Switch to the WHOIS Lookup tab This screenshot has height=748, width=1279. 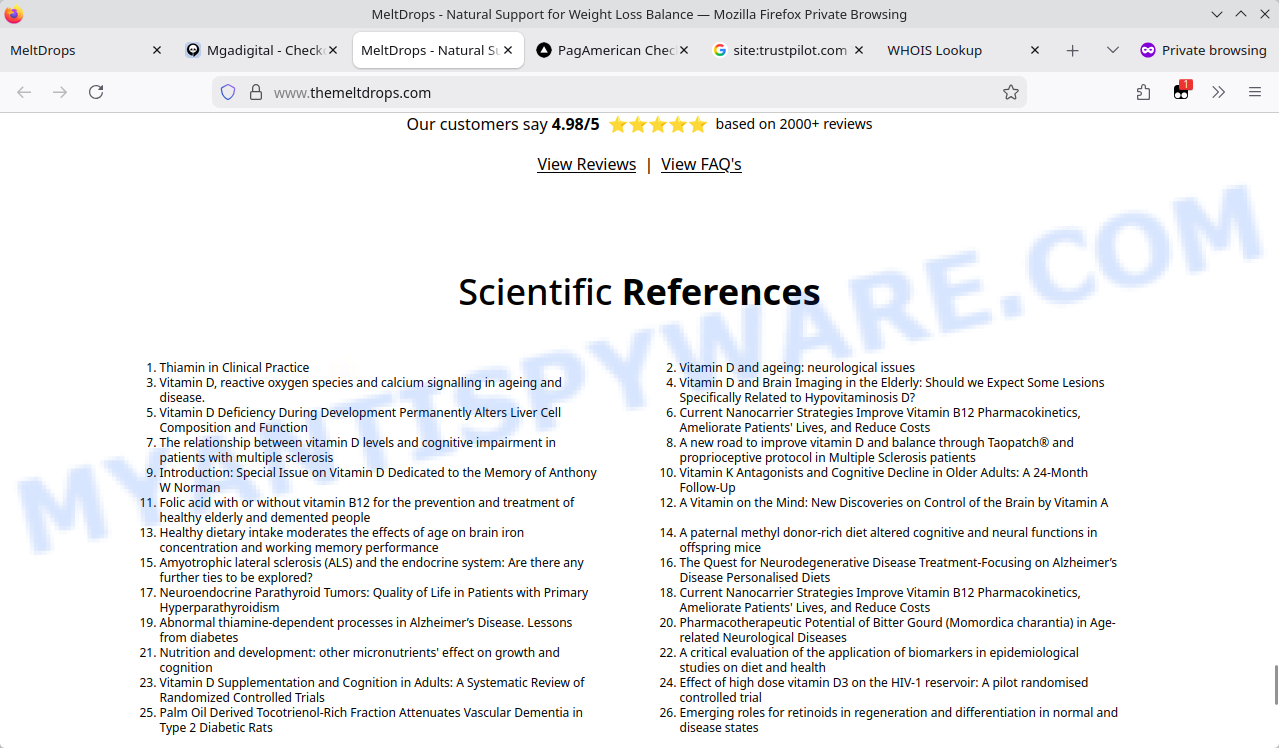tap(934, 50)
